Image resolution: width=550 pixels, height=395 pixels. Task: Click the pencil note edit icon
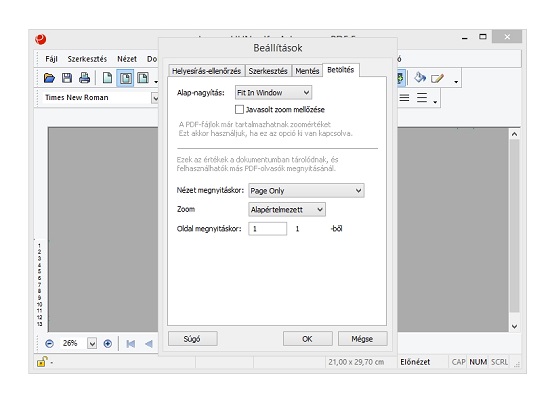[x=437, y=78]
